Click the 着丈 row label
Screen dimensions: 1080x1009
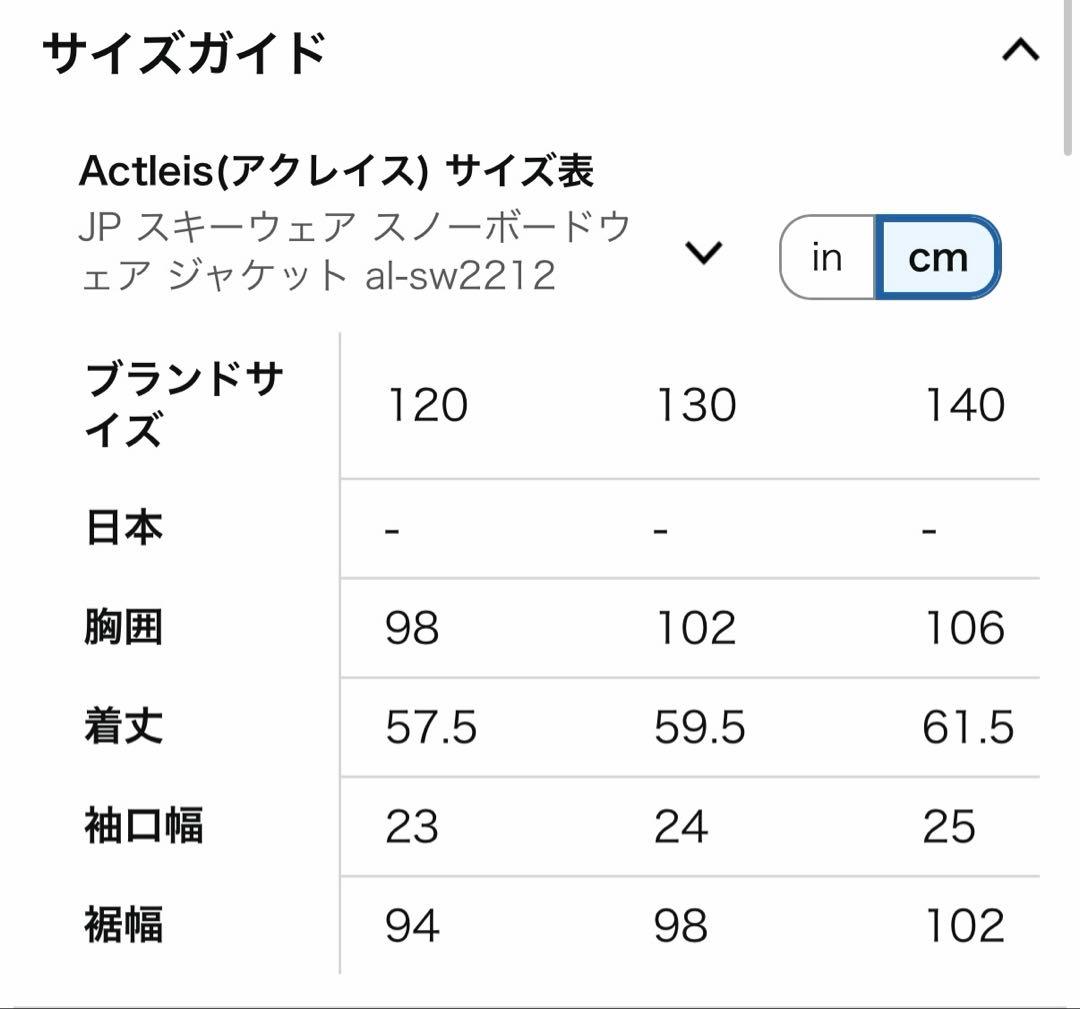(120, 727)
